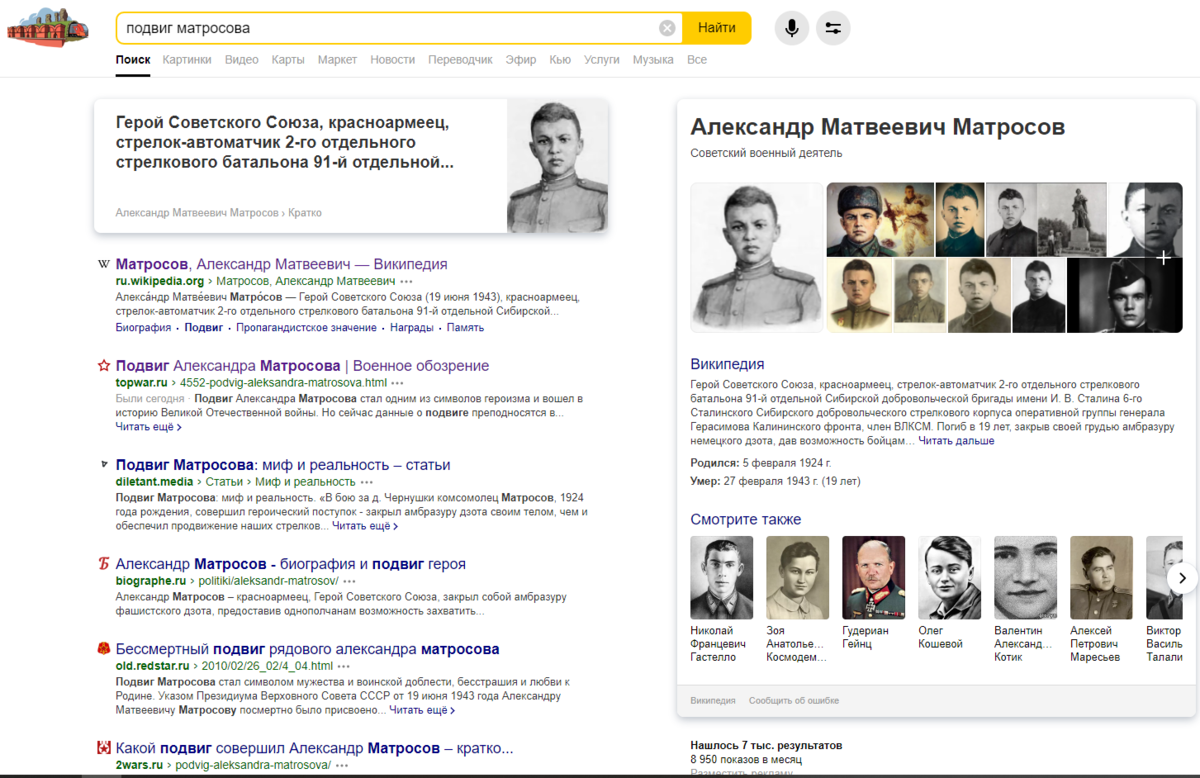Click the Память sitelink

point(465,328)
